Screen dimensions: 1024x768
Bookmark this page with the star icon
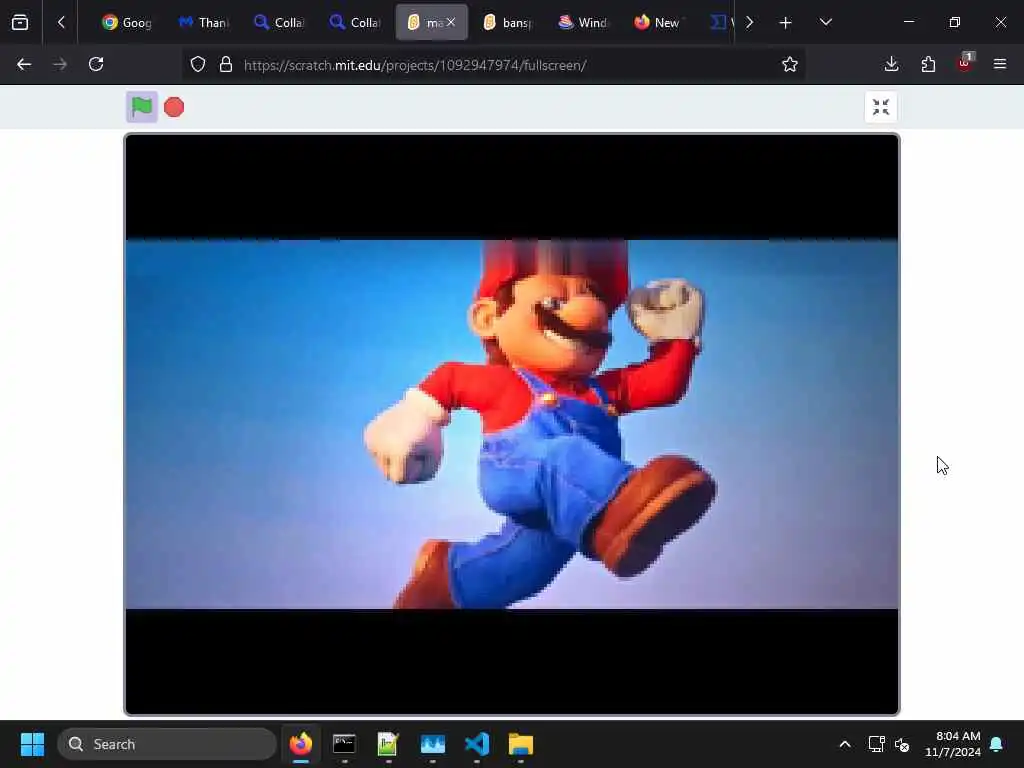[790, 64]
